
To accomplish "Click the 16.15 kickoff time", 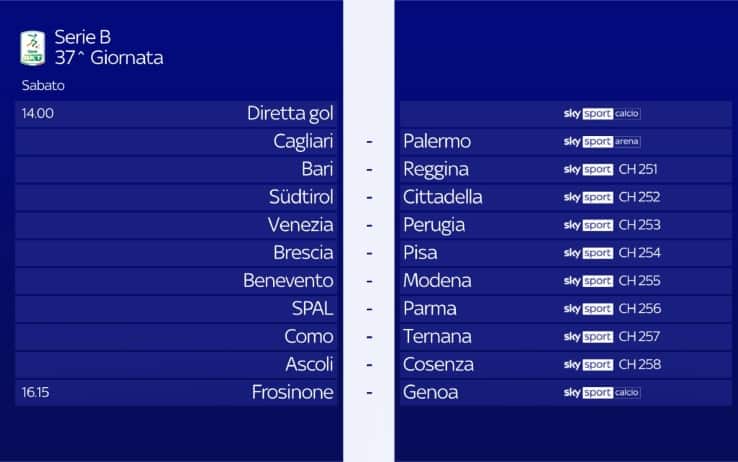I will click(x=36, y=393).
